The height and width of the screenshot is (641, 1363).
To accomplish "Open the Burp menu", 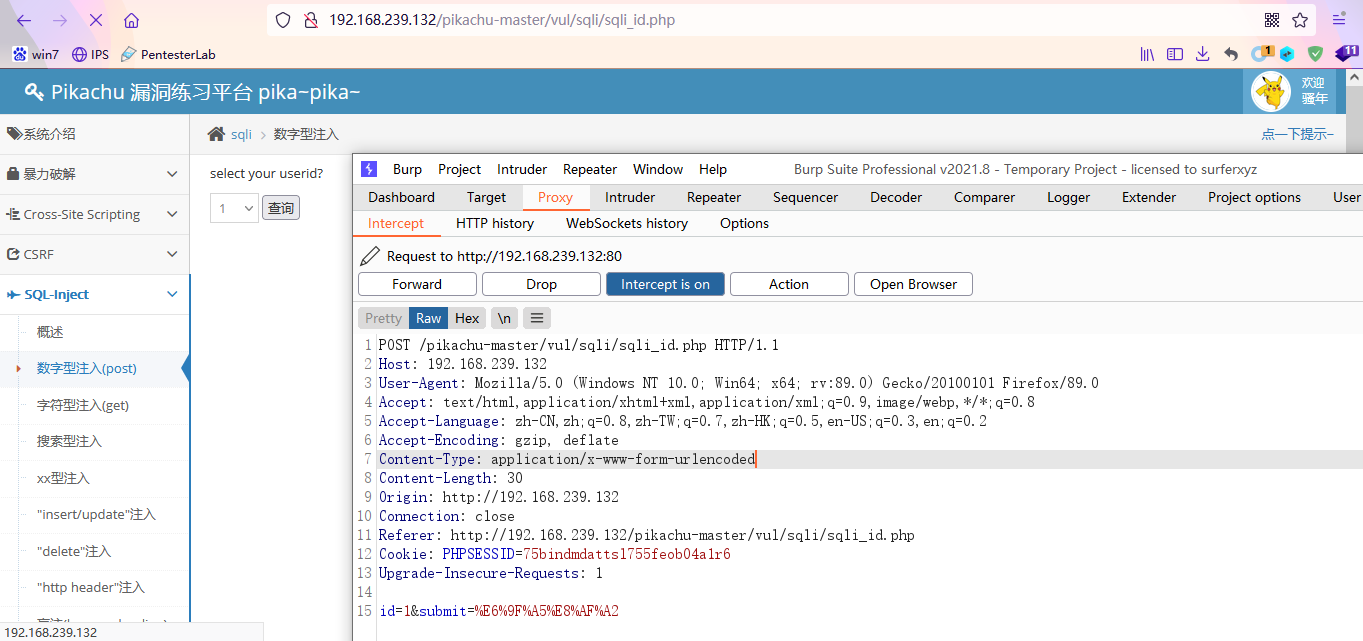I will [x=407, y=169].
